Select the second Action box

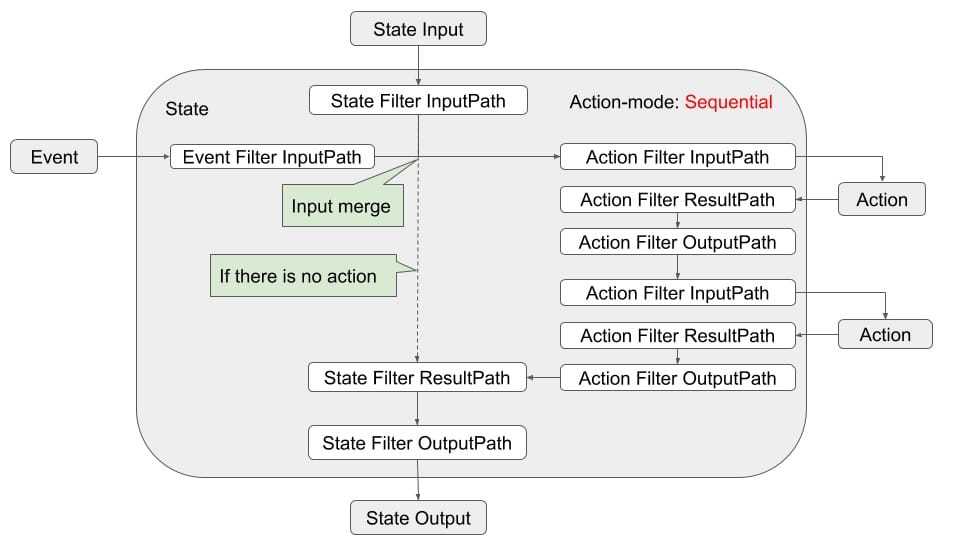point(885,334)
